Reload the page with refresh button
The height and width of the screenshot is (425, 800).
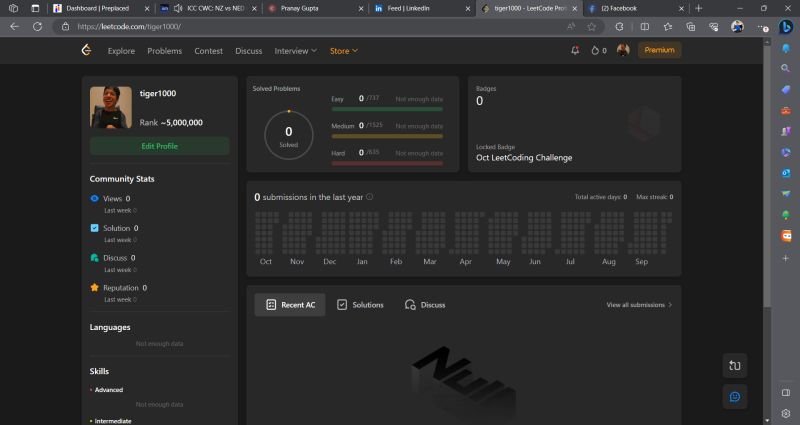pos(37,27)
